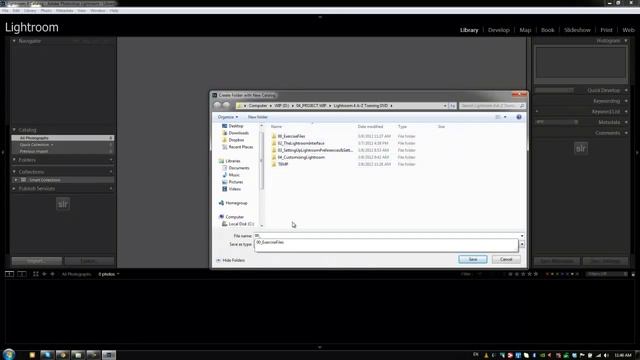Click Videos in the dialog sidebar
This screenshot has width=640, height=360.
[x=234, y=189]
